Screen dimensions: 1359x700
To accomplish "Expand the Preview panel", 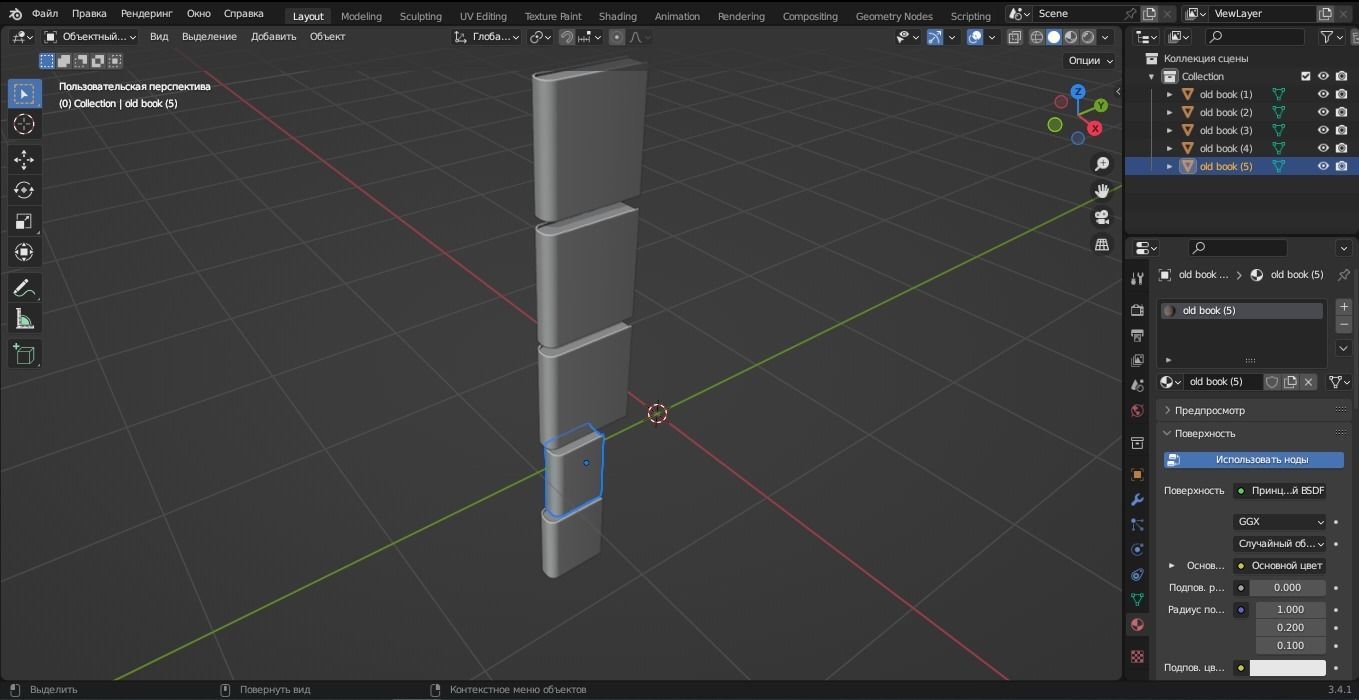I will coord(1209,410).
